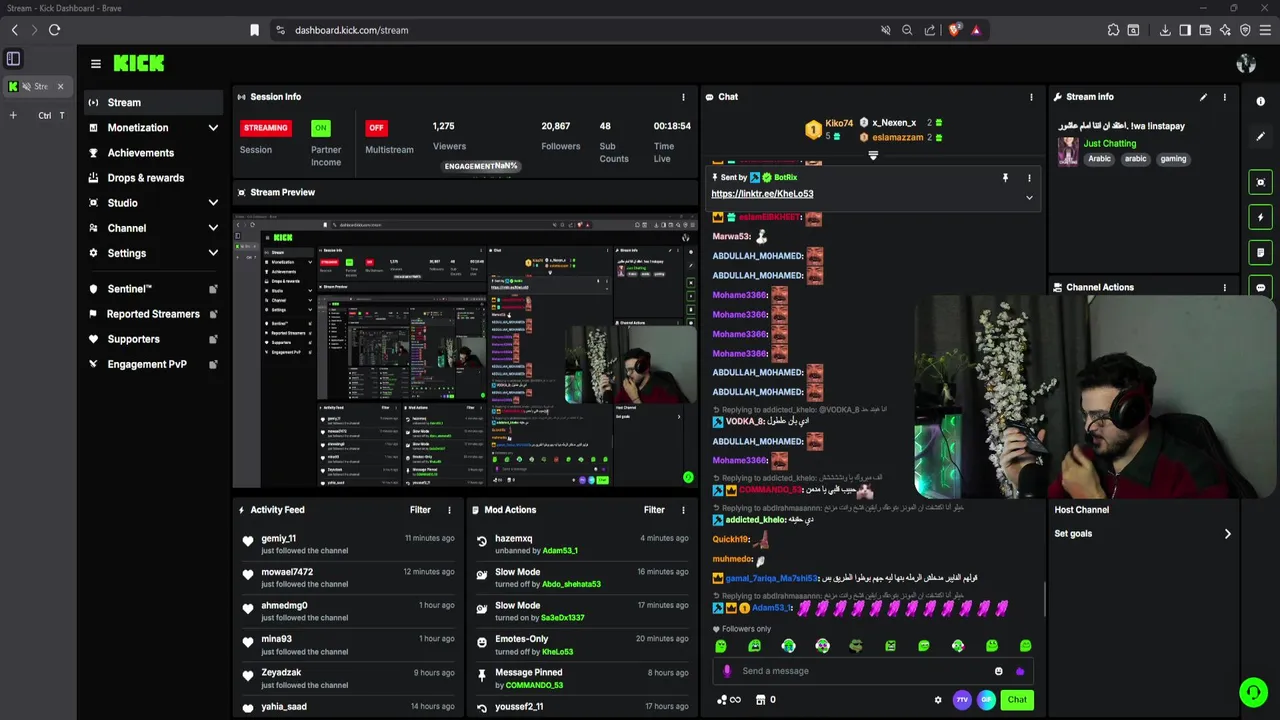Screen dimensions: 1280x720
Task: Edit stream info with pencil icon
Action: [1203, 97]
